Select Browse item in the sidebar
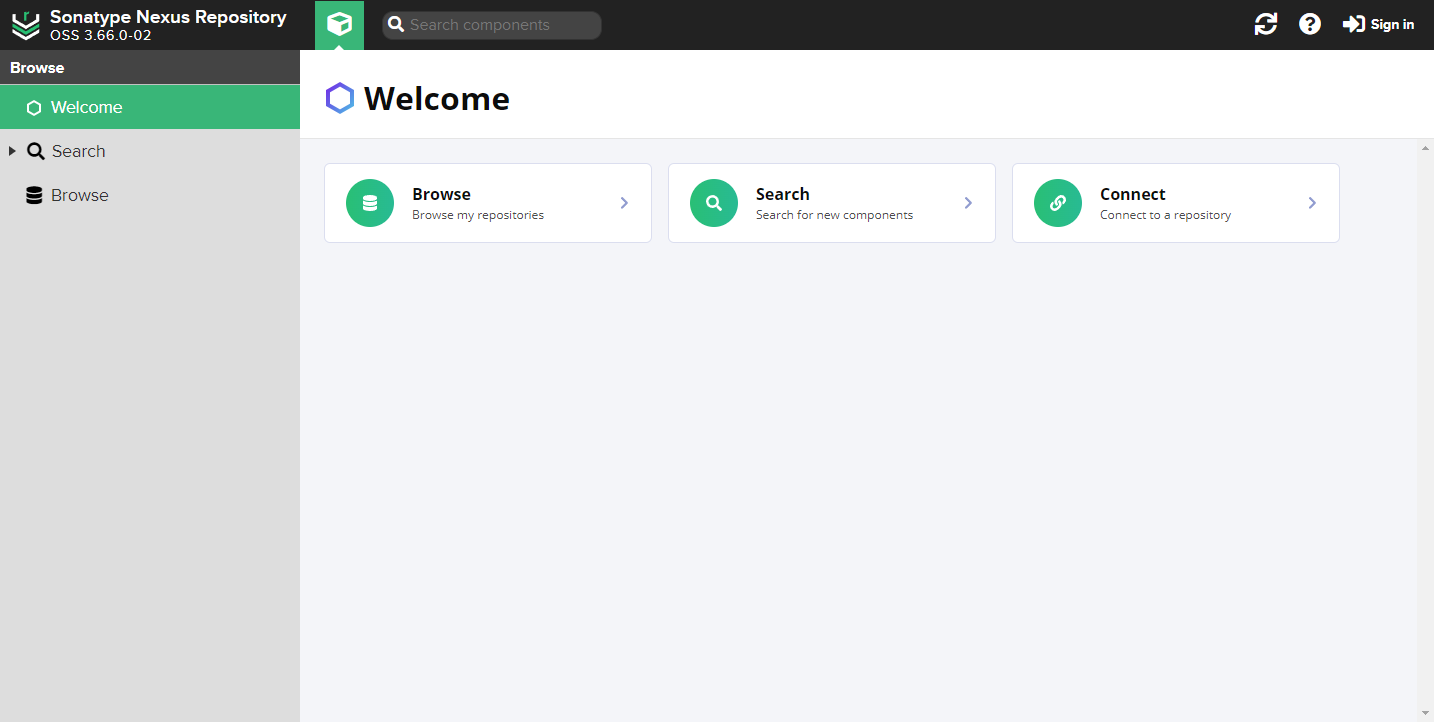Image resolution: width=1434 pixels, height=722 pixels. tap(79, 195)
